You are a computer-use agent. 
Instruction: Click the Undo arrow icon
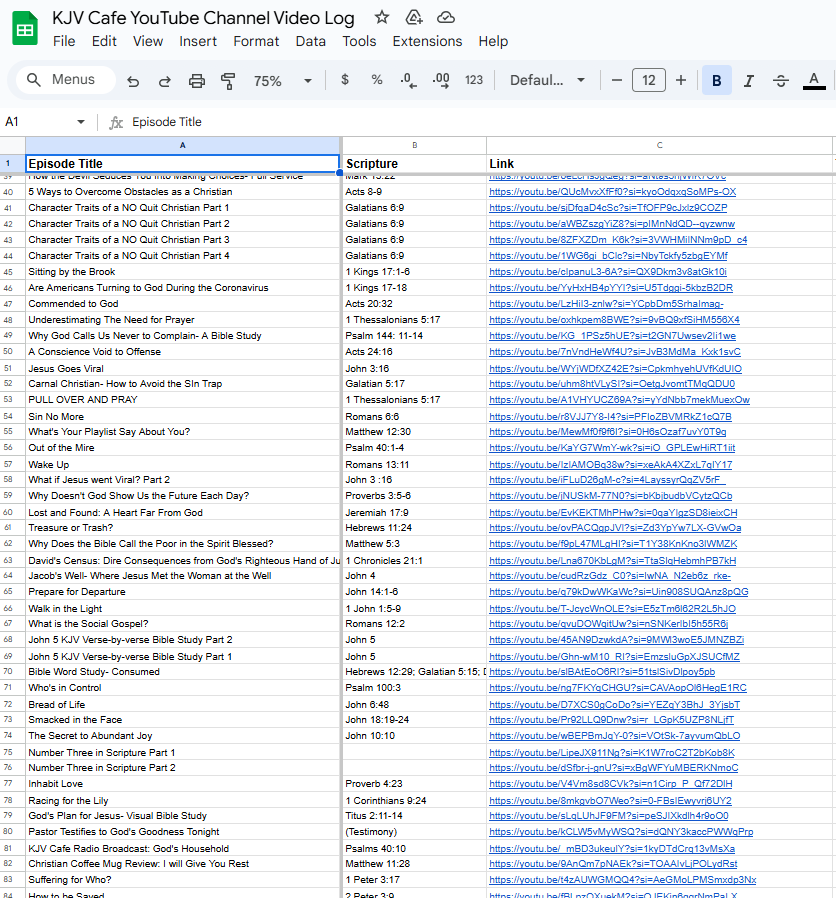133,81
